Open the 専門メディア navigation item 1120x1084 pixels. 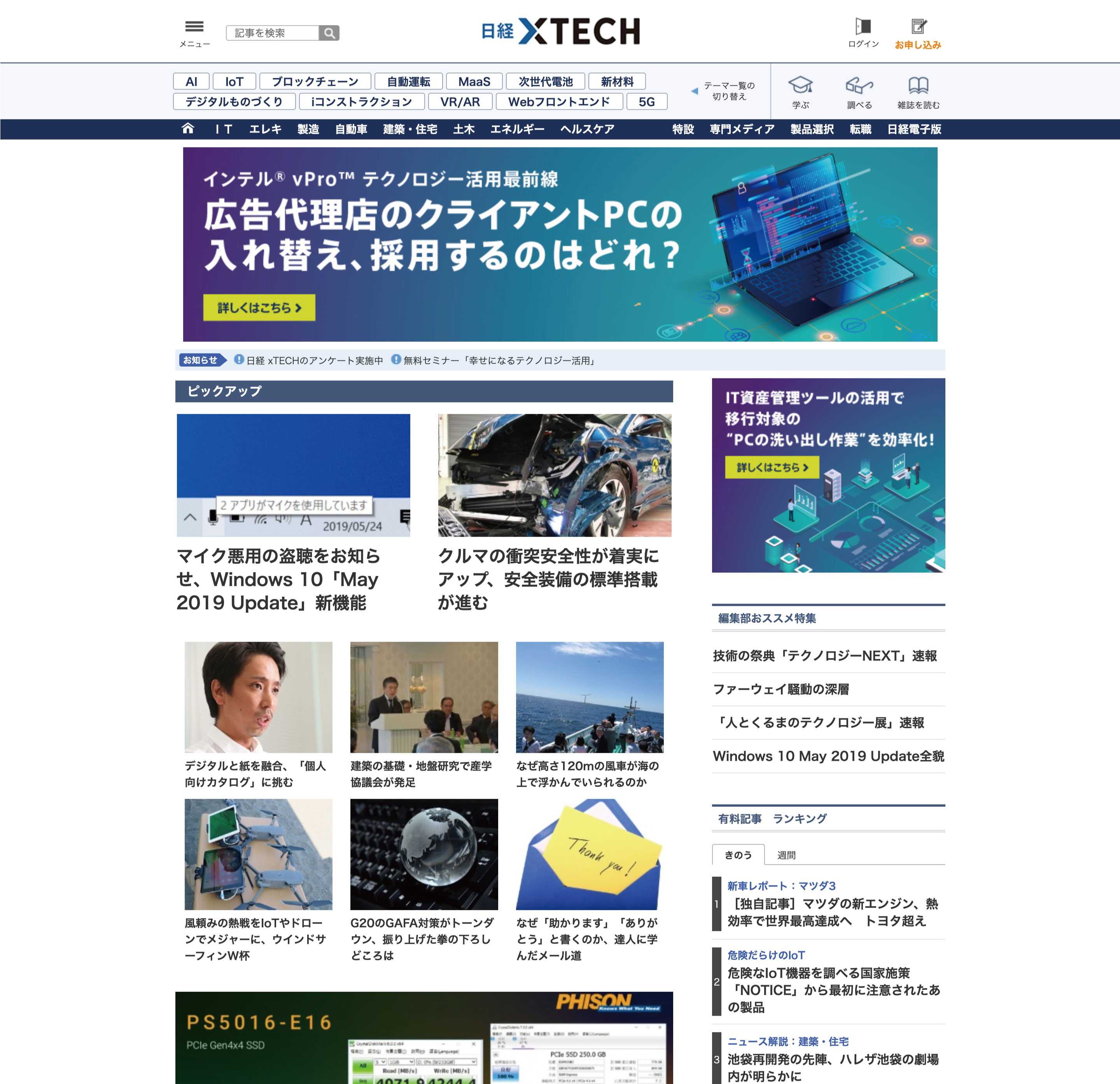742,129
